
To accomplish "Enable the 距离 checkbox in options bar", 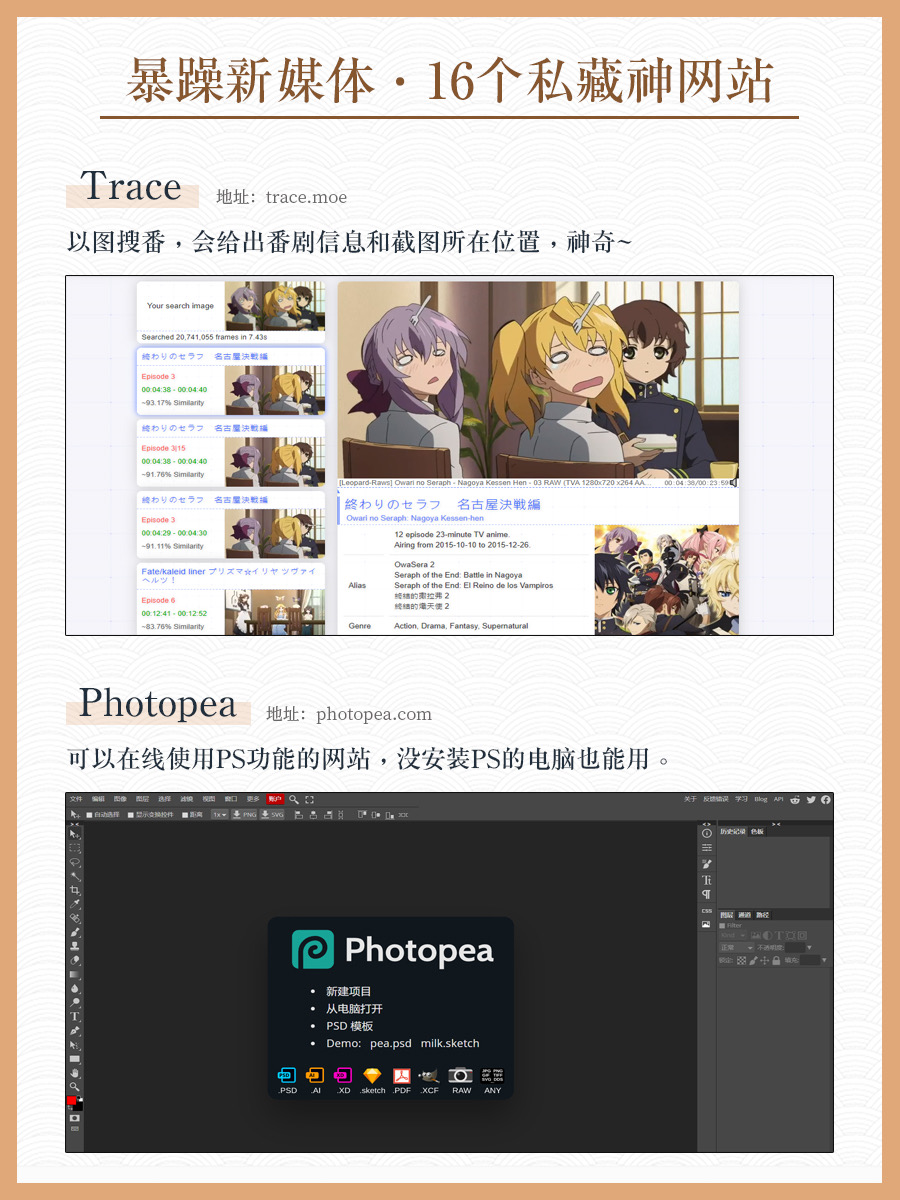I will click(185, 815).
